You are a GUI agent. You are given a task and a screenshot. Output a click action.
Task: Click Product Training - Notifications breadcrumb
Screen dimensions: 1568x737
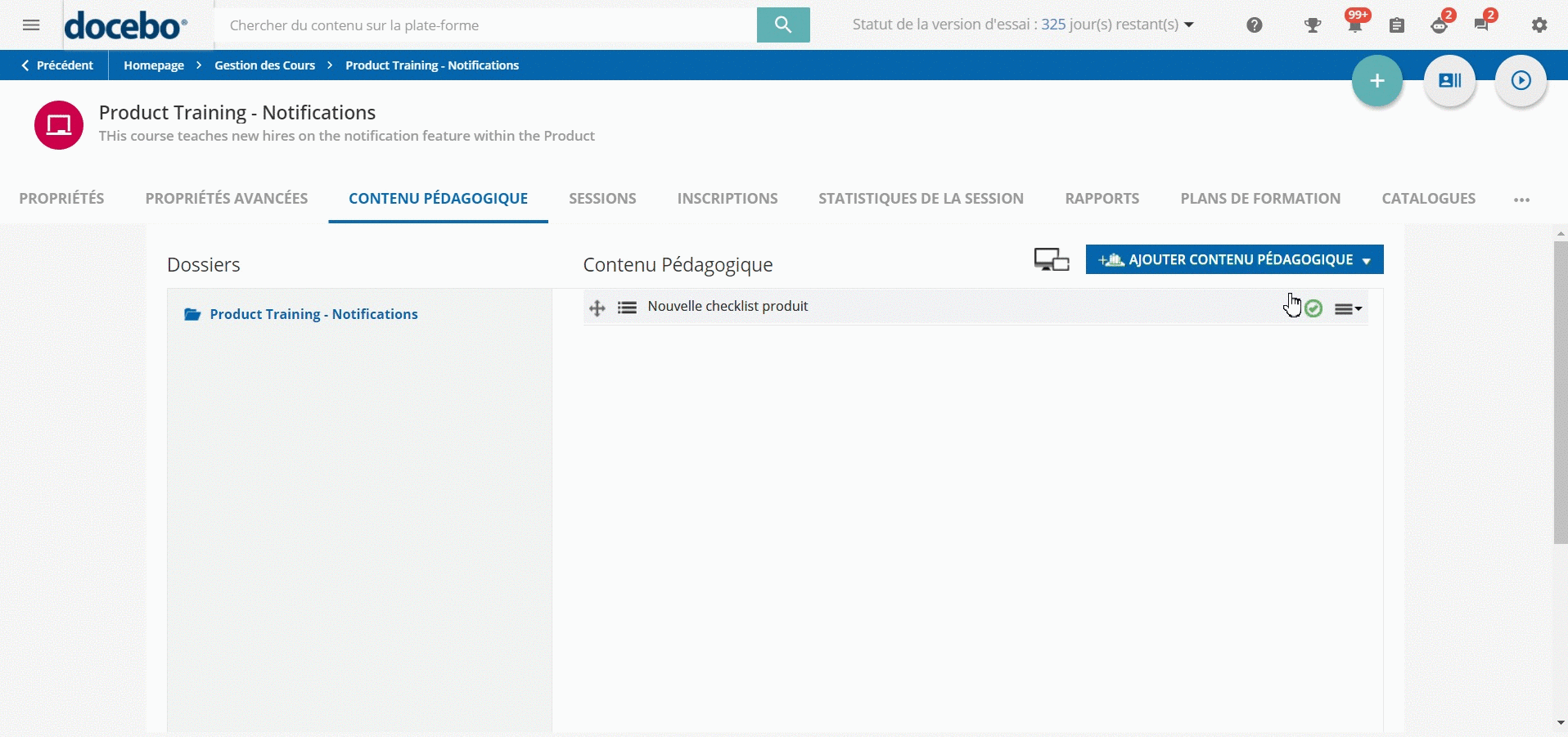pyautogui.click(x=432, y=65)
